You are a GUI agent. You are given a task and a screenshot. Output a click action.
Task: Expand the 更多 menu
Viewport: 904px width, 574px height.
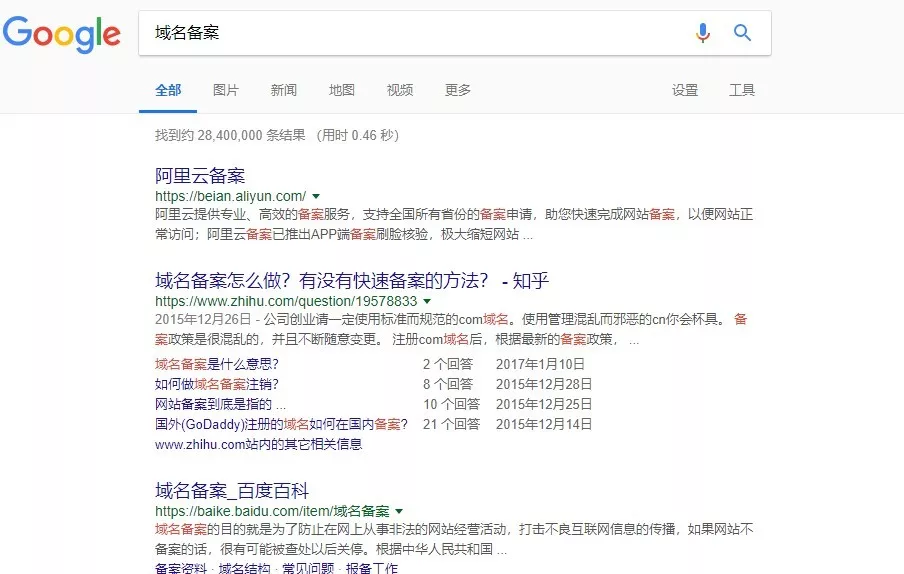458,90
